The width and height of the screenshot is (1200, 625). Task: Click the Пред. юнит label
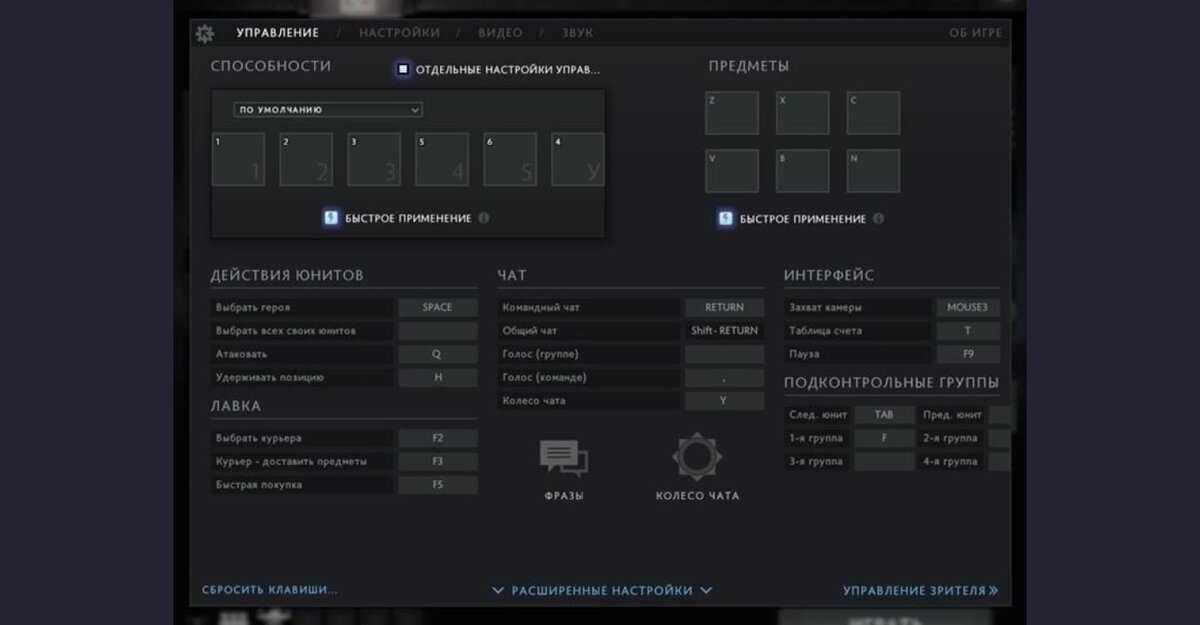pyautogui.click(x=952, y=415)
